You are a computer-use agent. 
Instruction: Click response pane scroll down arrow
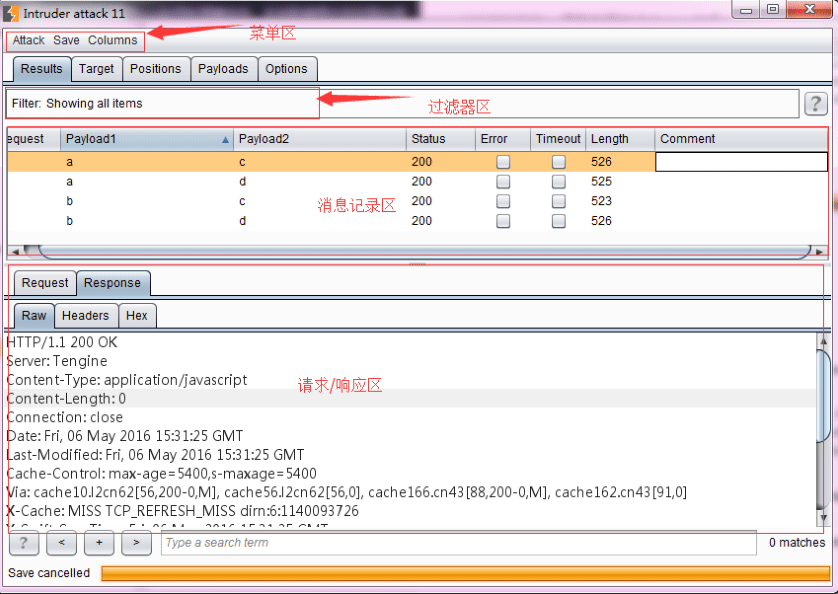pos(824,518)
